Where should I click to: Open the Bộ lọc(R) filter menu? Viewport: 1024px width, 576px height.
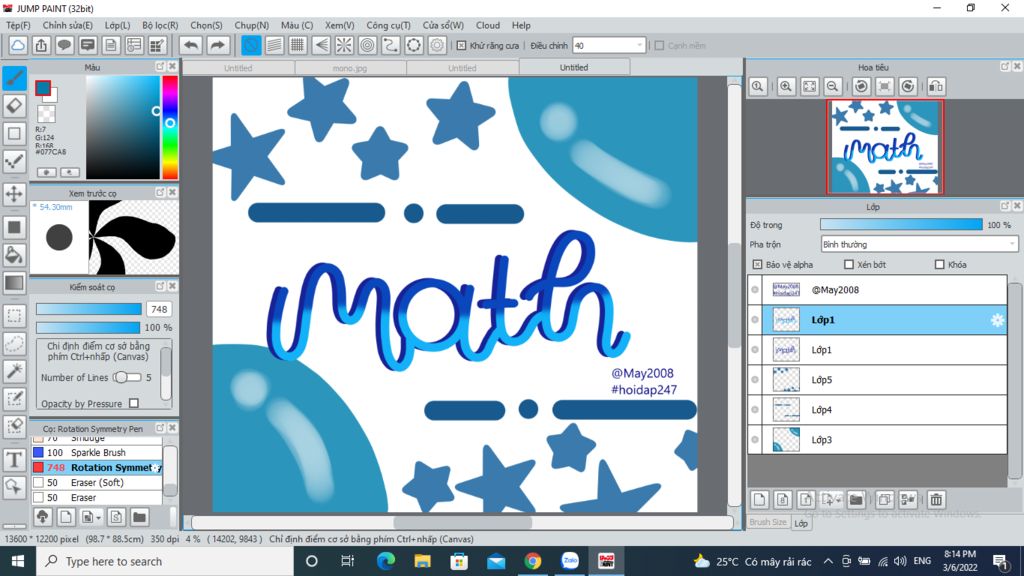pyautogui.click(x=160, y=25)
